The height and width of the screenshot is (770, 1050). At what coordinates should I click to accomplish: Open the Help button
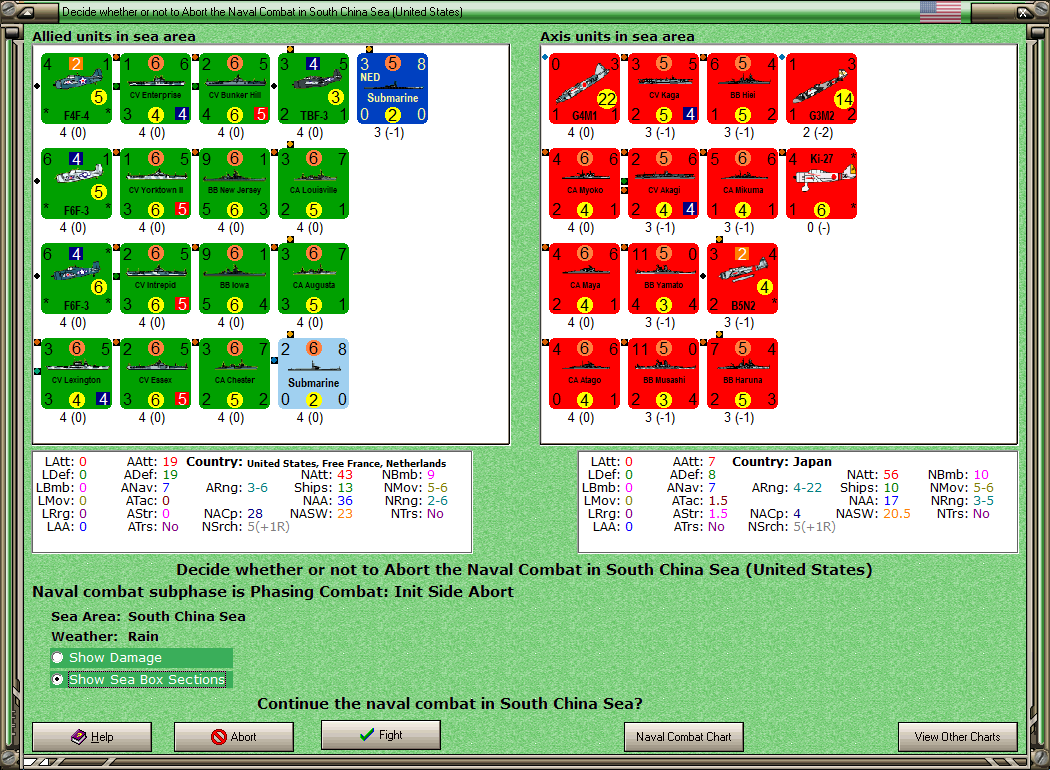click(92, 737)
